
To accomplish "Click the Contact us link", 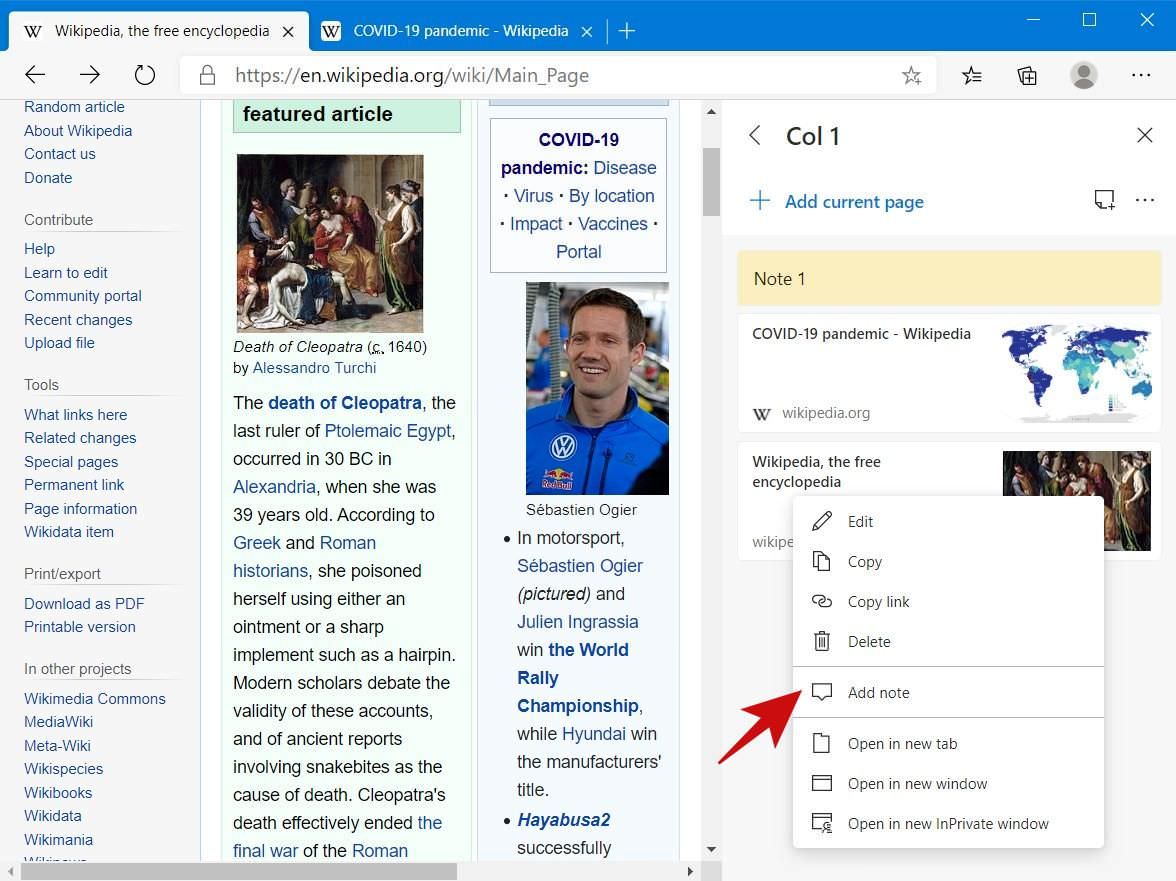I will click(60, 154).
